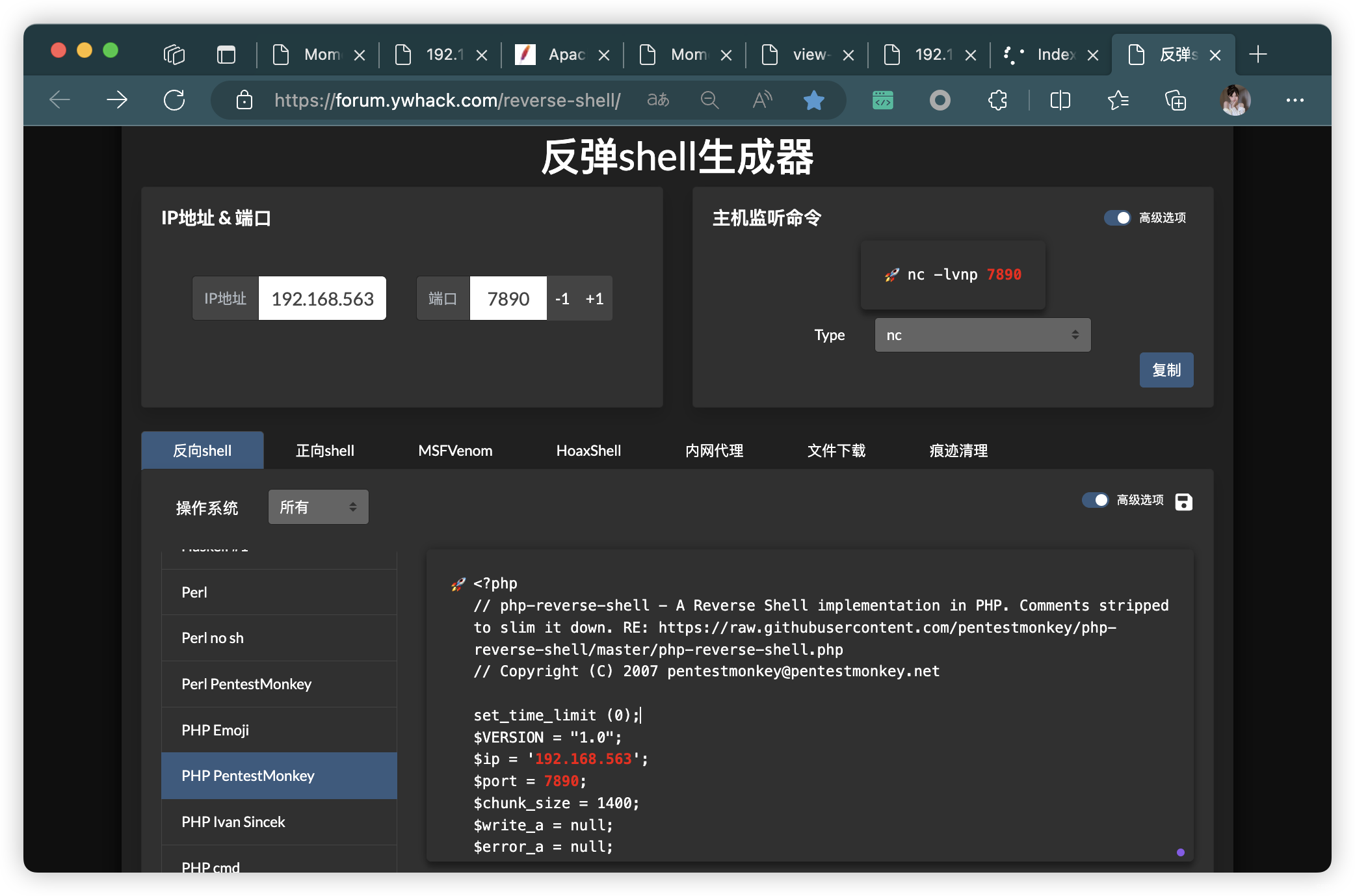Switch to the Apac browser tab
Screen dimensions: 1355x896
(x=562, y=55)
